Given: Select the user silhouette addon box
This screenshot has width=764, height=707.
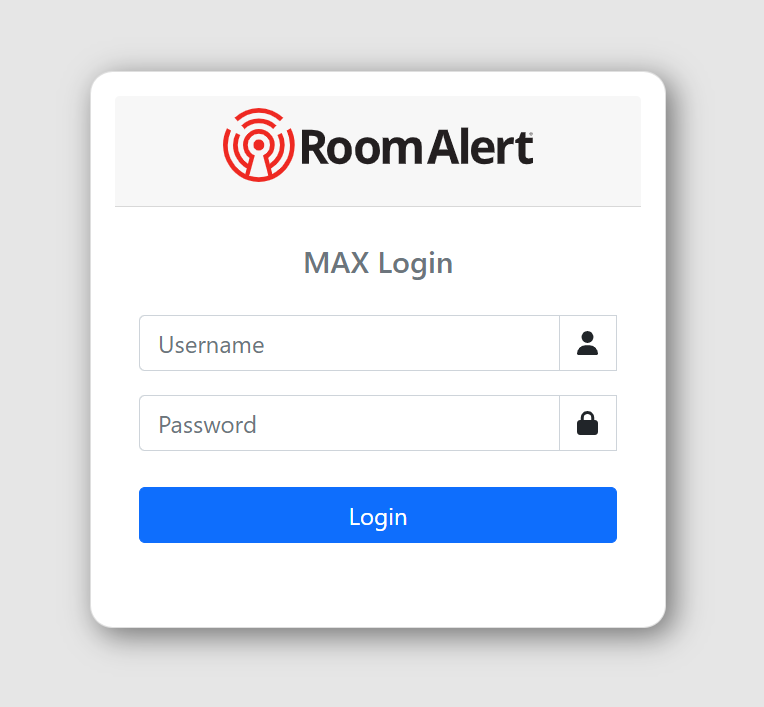Looking at the screenshot, I should coord(588,343).
